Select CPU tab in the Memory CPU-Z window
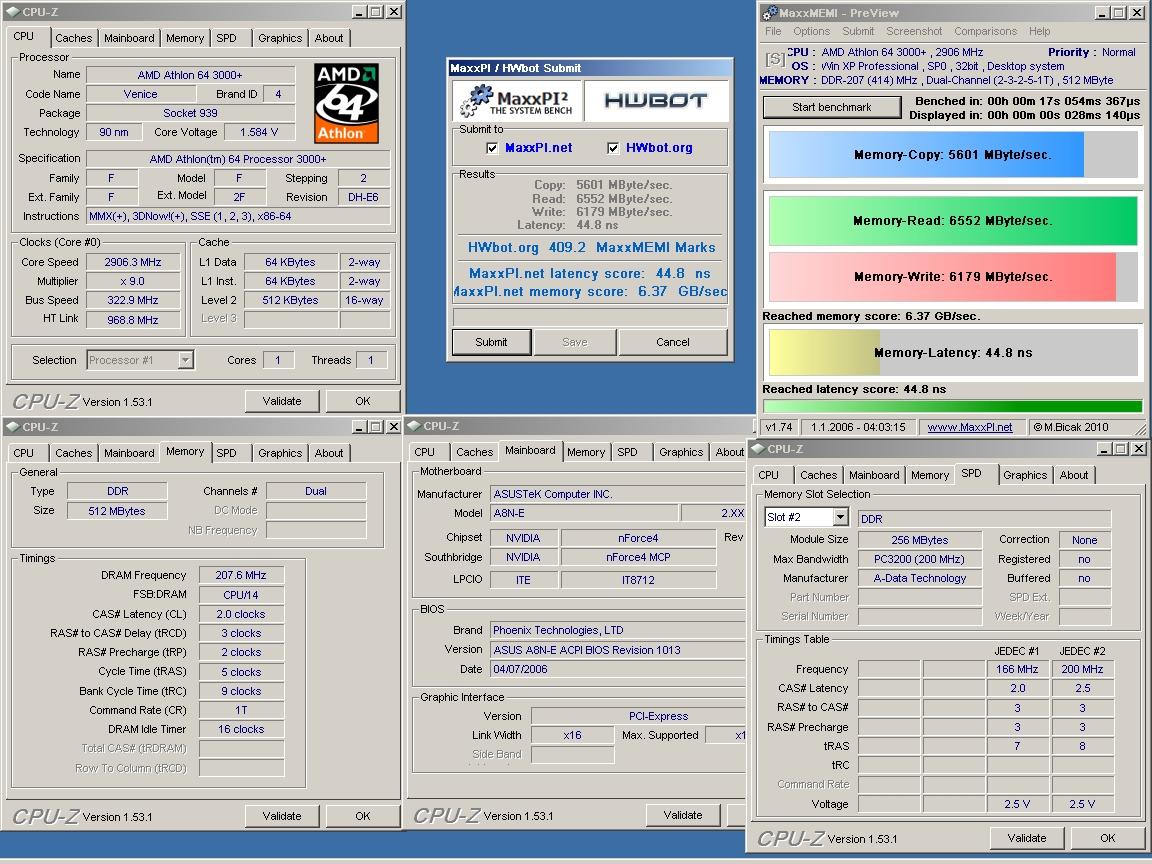 pos(24,453)
